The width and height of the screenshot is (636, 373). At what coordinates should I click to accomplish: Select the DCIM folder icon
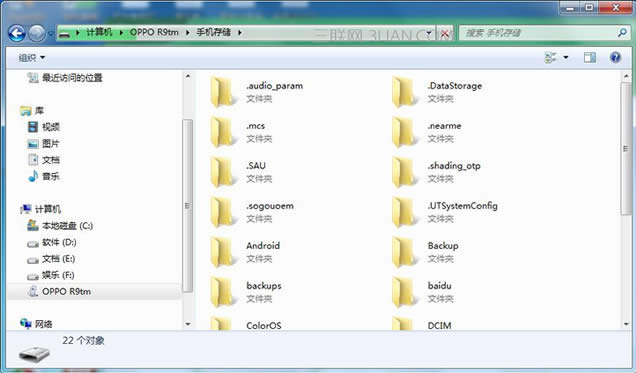[x=403, y=324]
